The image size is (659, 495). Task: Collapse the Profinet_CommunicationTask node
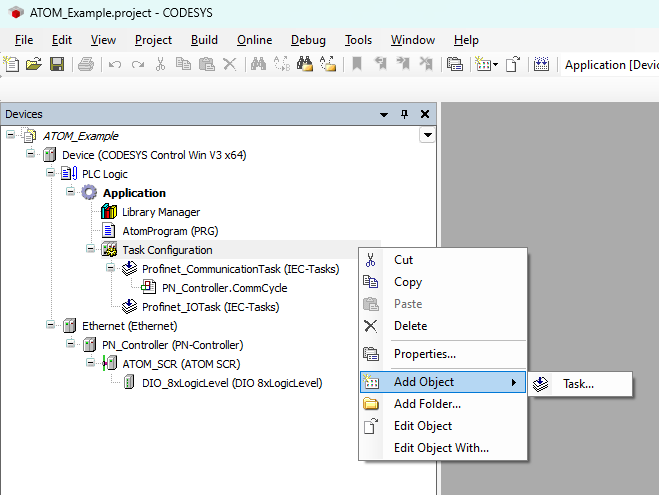(x=111, y=268)
